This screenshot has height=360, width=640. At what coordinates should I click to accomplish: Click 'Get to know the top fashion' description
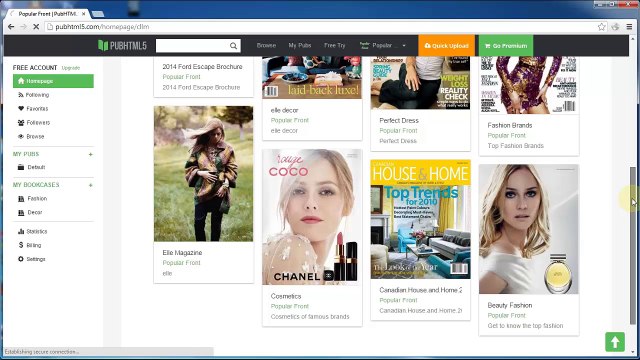point(525,326)
